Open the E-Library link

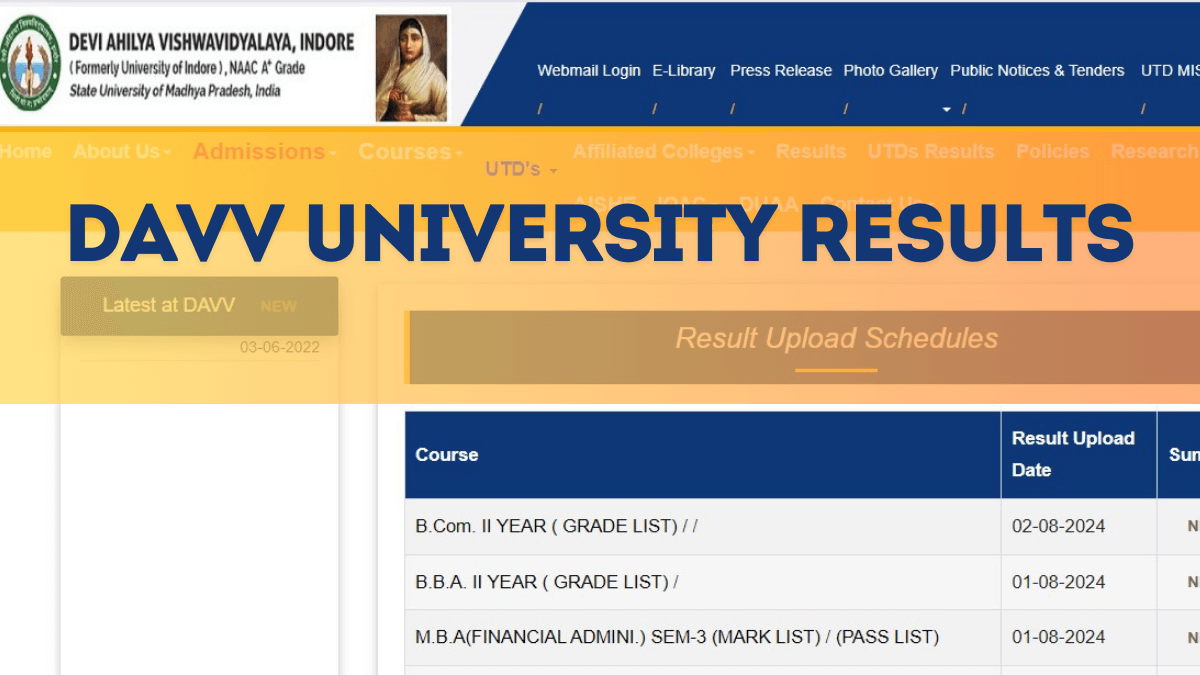point(684,71)
